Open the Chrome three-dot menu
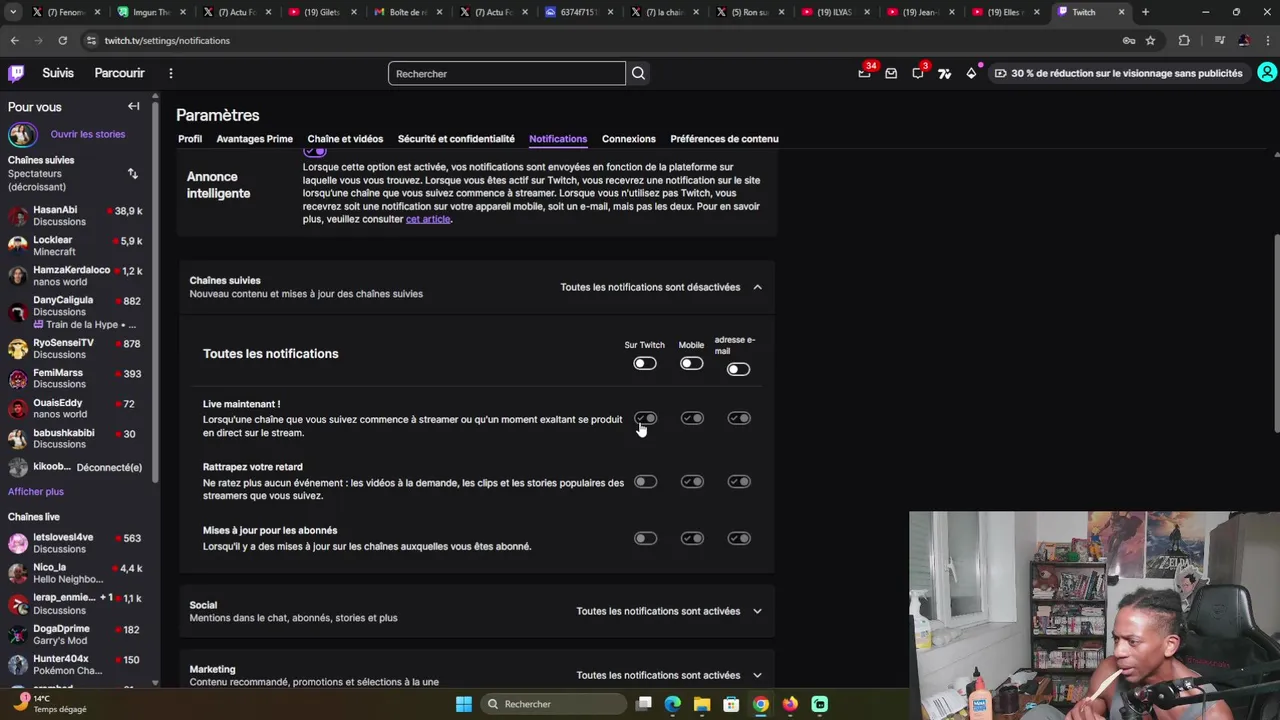 coord(1267,40)
